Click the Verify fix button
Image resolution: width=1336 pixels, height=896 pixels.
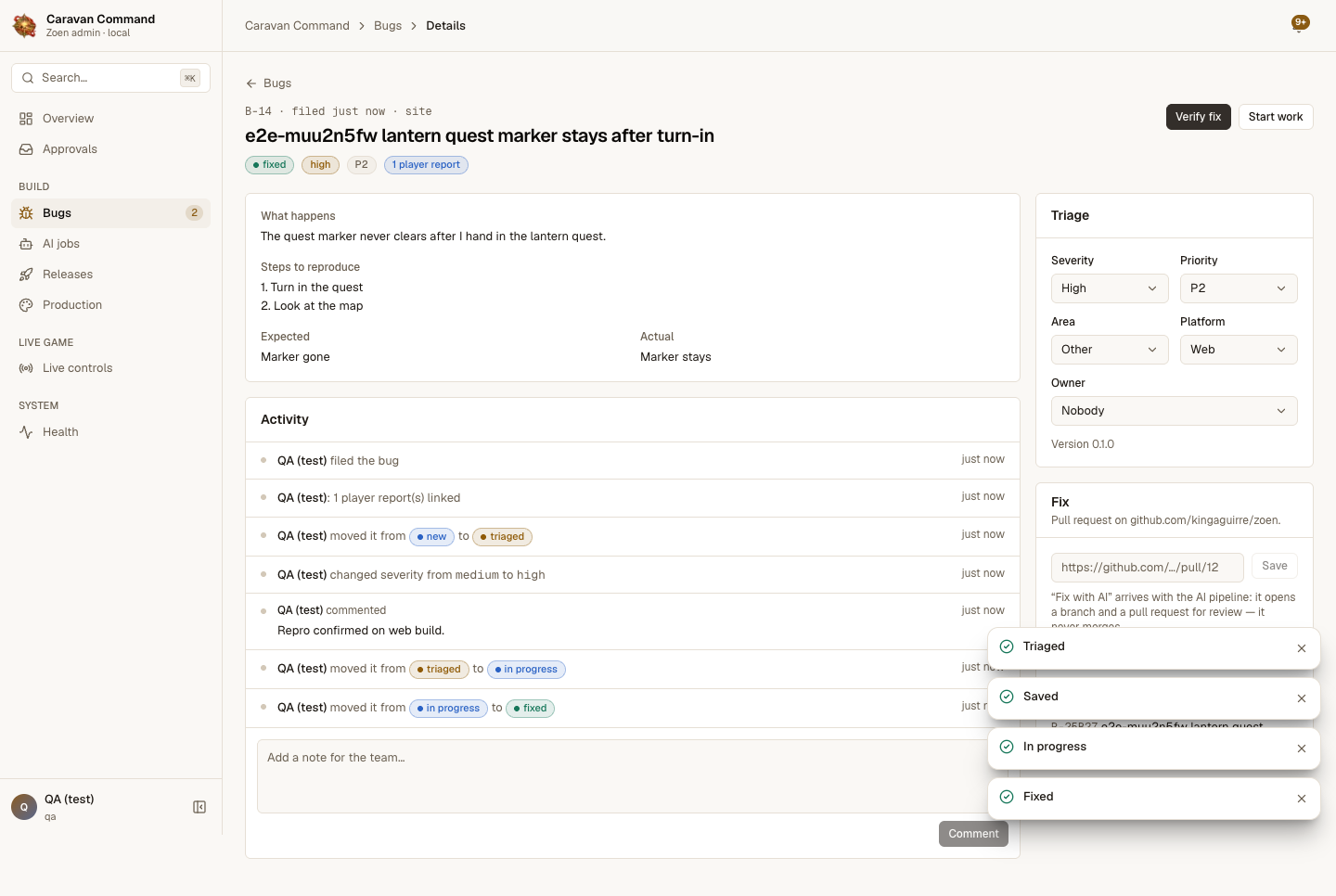pyautogui.click(x=1198, y=117)
